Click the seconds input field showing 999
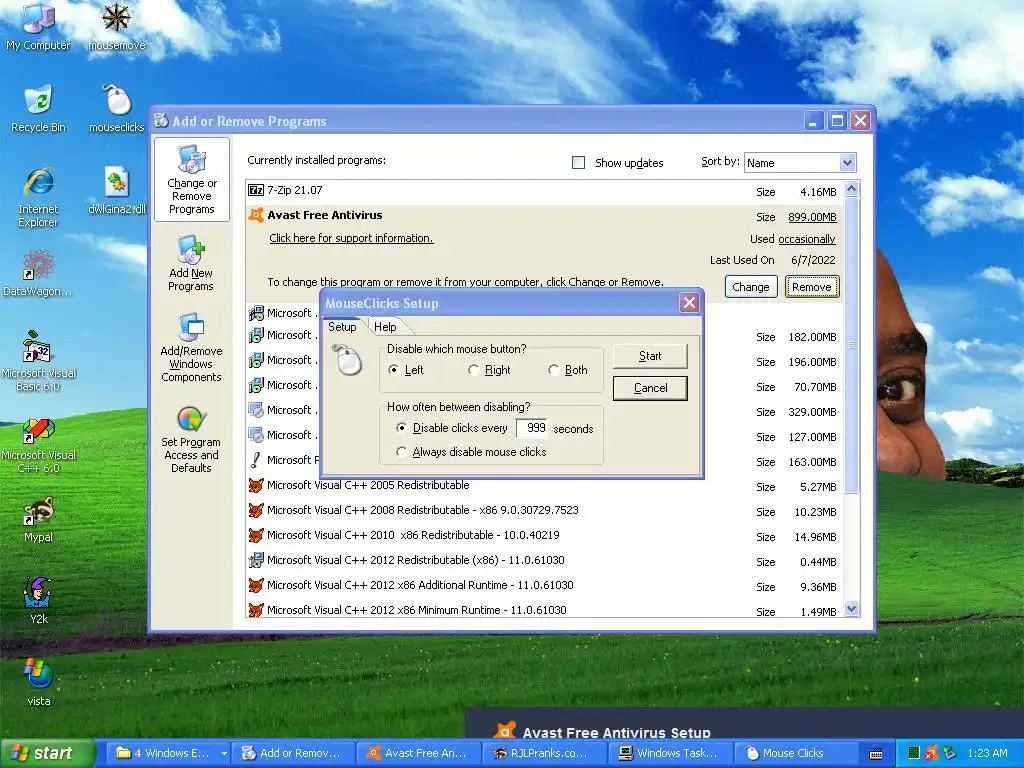This screenshot has width=1024, height=768. (x=531, y=428)
